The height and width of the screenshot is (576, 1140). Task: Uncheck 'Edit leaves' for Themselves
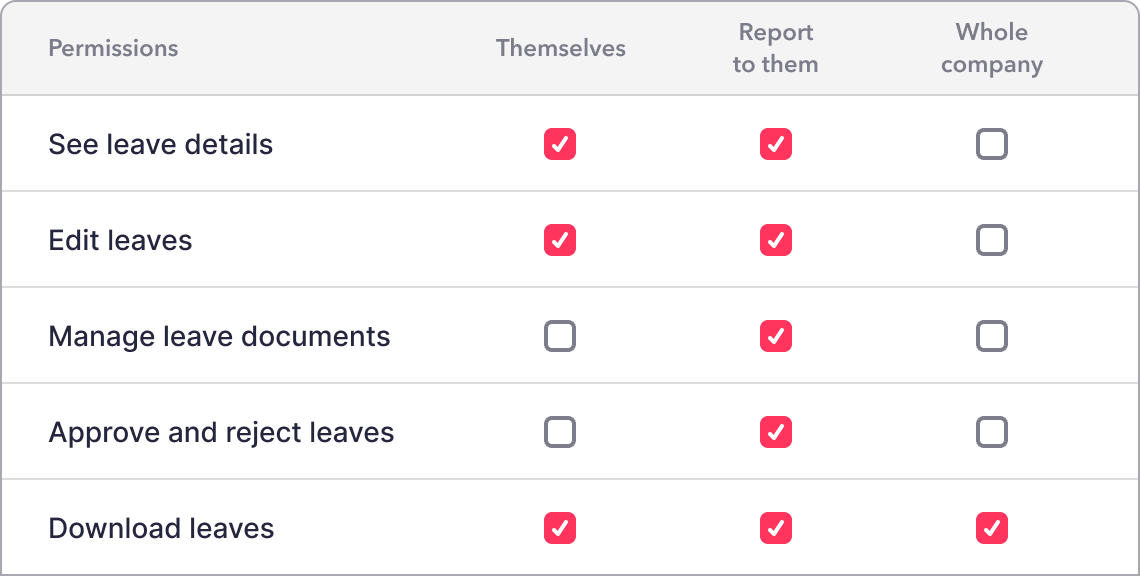coord(560,240)
